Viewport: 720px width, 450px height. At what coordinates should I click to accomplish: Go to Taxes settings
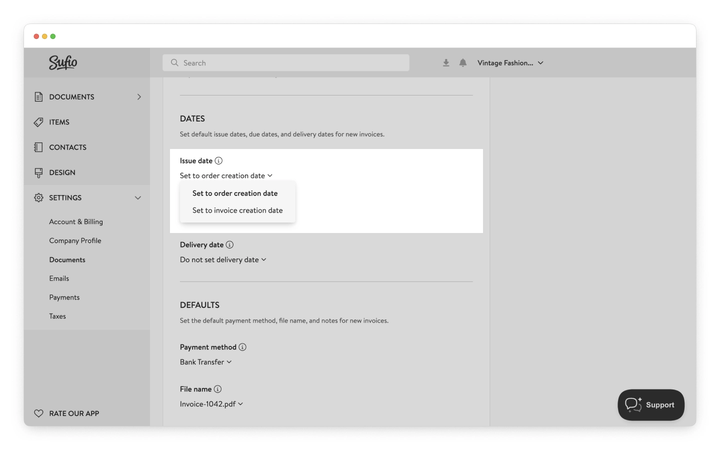(x=57, y=316)
